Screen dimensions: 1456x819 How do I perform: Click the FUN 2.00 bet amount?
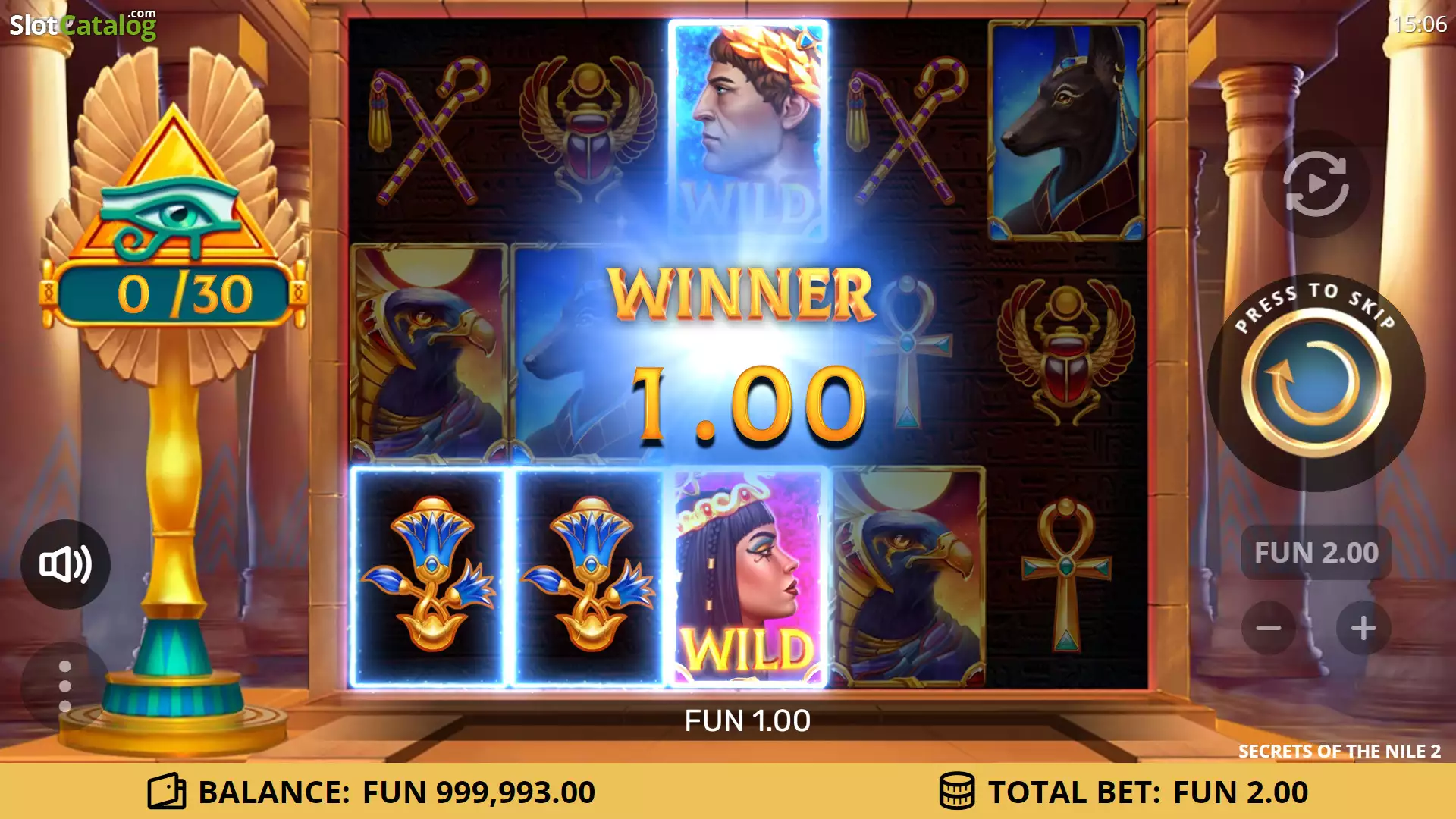click(x=1316, y=553)
